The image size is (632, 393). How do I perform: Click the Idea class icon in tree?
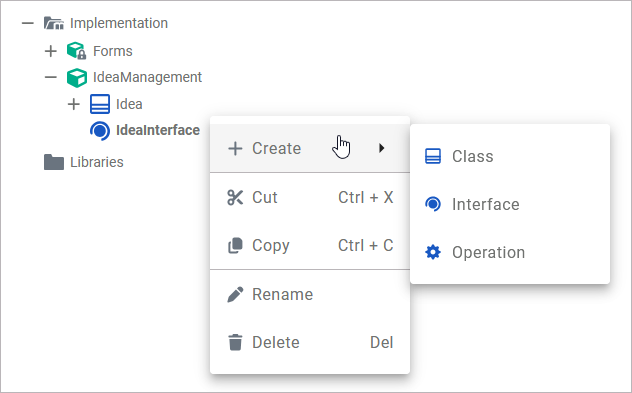100,104
